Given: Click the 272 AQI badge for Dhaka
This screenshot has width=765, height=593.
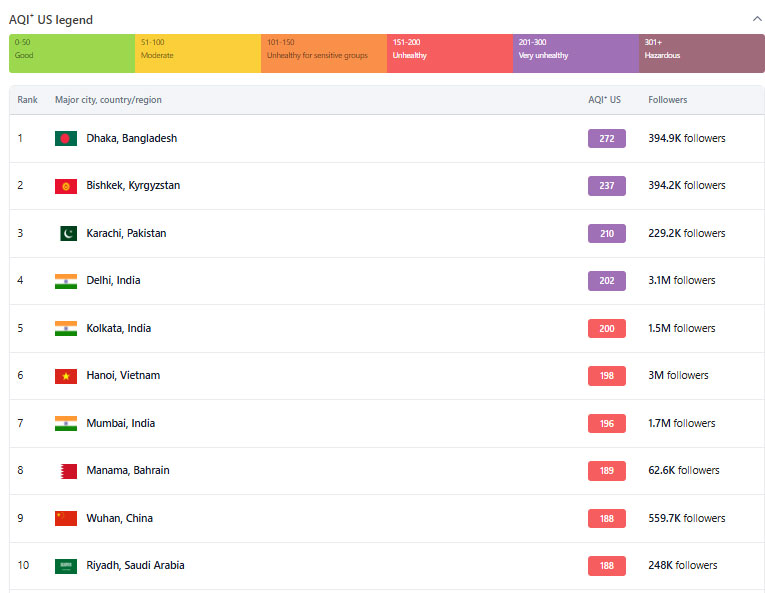Looking at the screenshot, I should pyautogui.click(x=606, y=139).
